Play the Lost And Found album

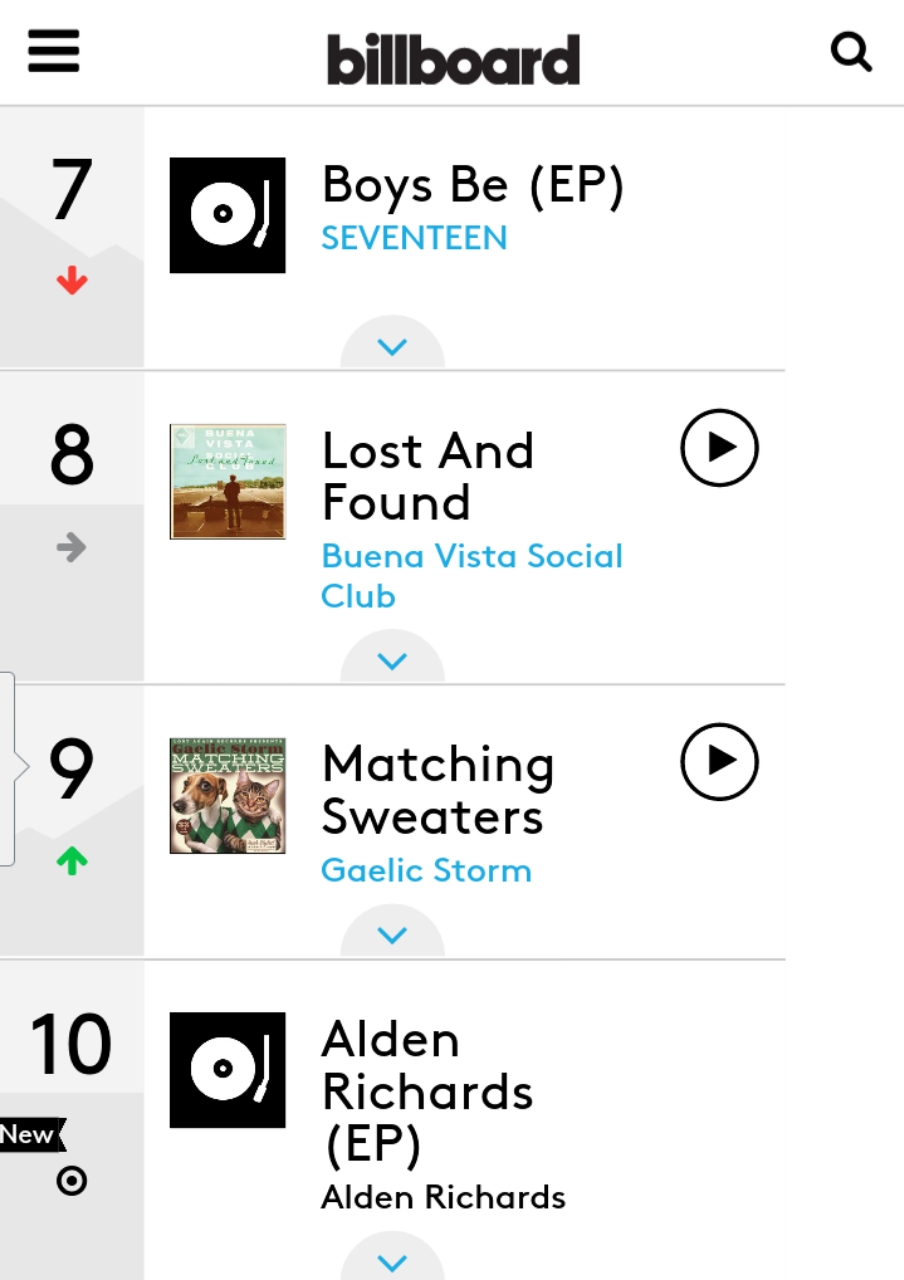coord(719,447)
